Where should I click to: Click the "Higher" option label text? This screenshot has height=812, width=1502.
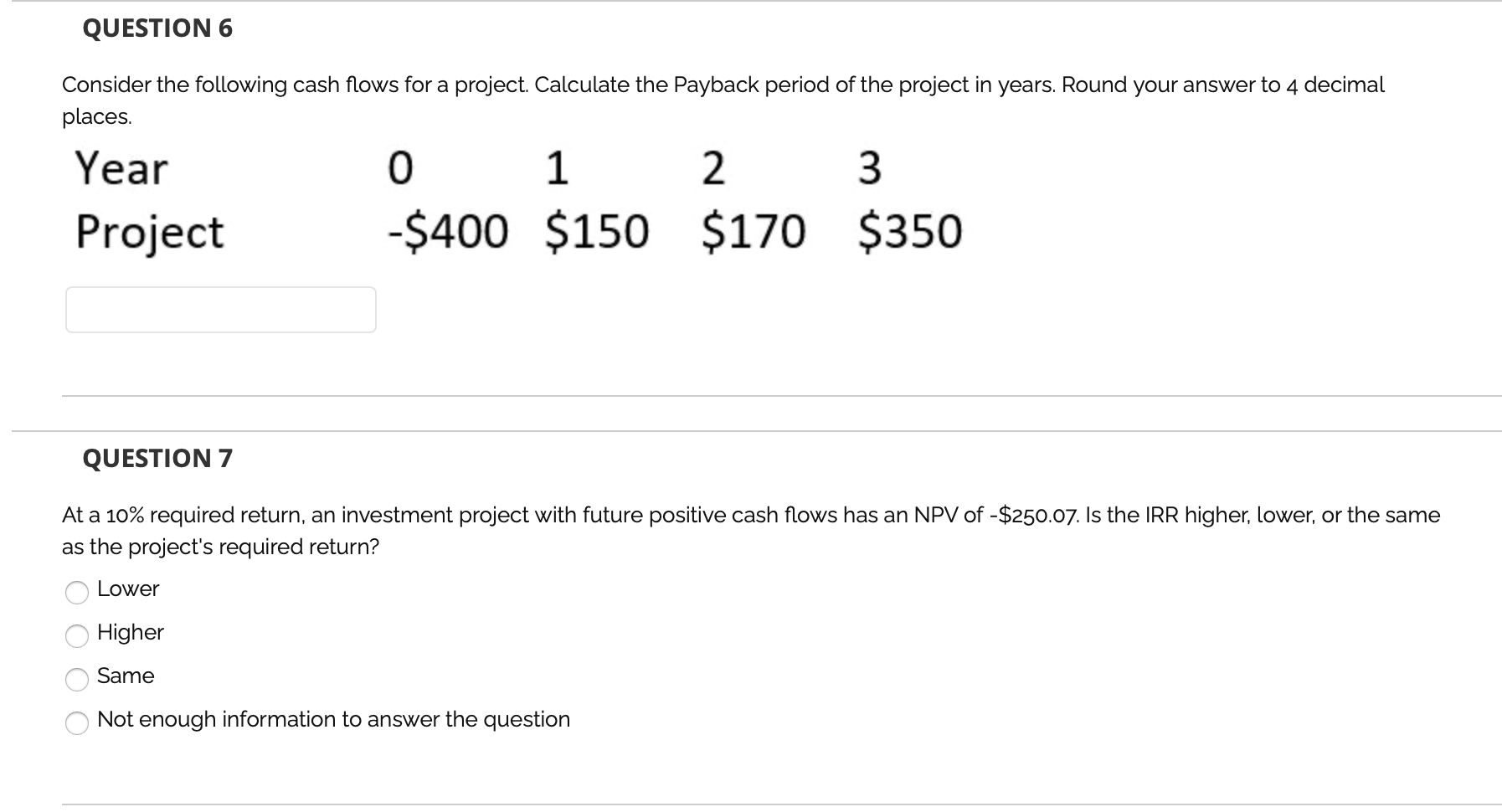131,632
